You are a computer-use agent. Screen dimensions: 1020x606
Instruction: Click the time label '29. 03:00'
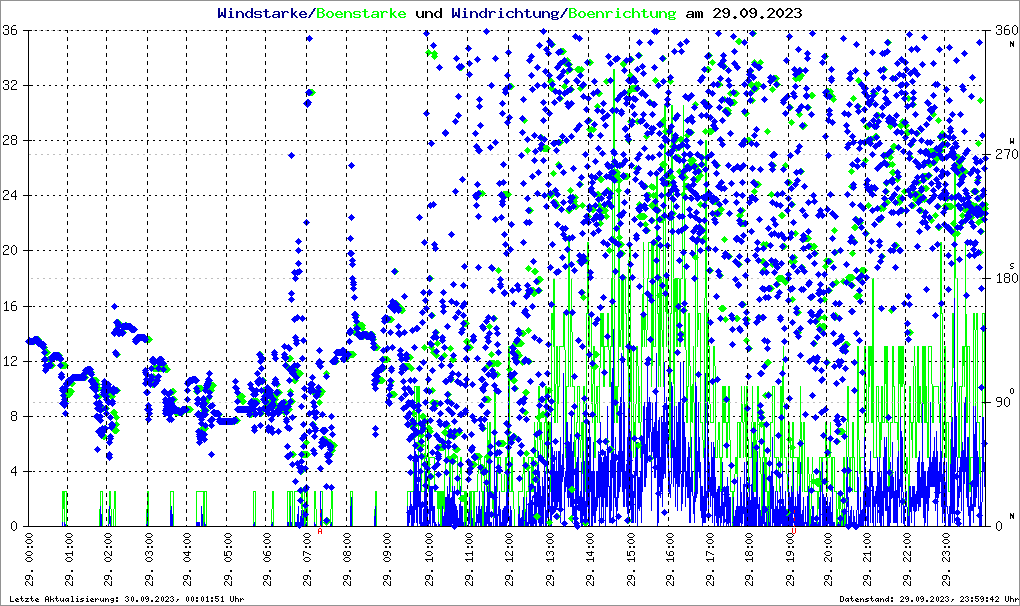click(x=149, y=560)
